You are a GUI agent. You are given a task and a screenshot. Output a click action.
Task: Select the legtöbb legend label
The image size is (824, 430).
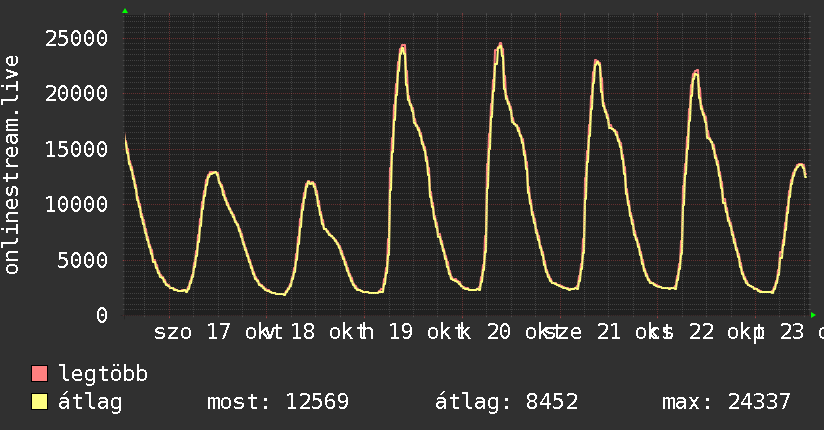[103, 374]
